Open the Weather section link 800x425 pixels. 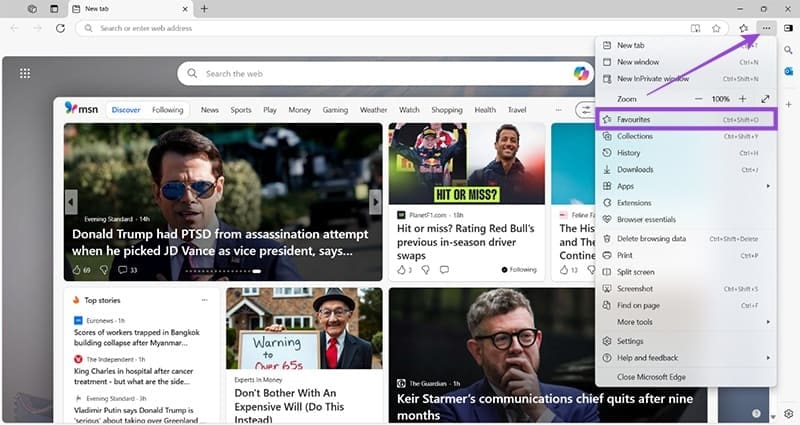pyautogui.click(x=373, y=110)
